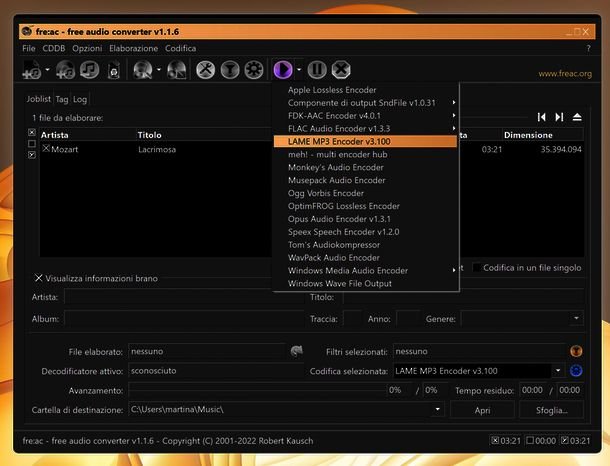Choose Monkey's Audio Encoder
The height and width of the screenshot is (466, 610).
click(365, 167)
